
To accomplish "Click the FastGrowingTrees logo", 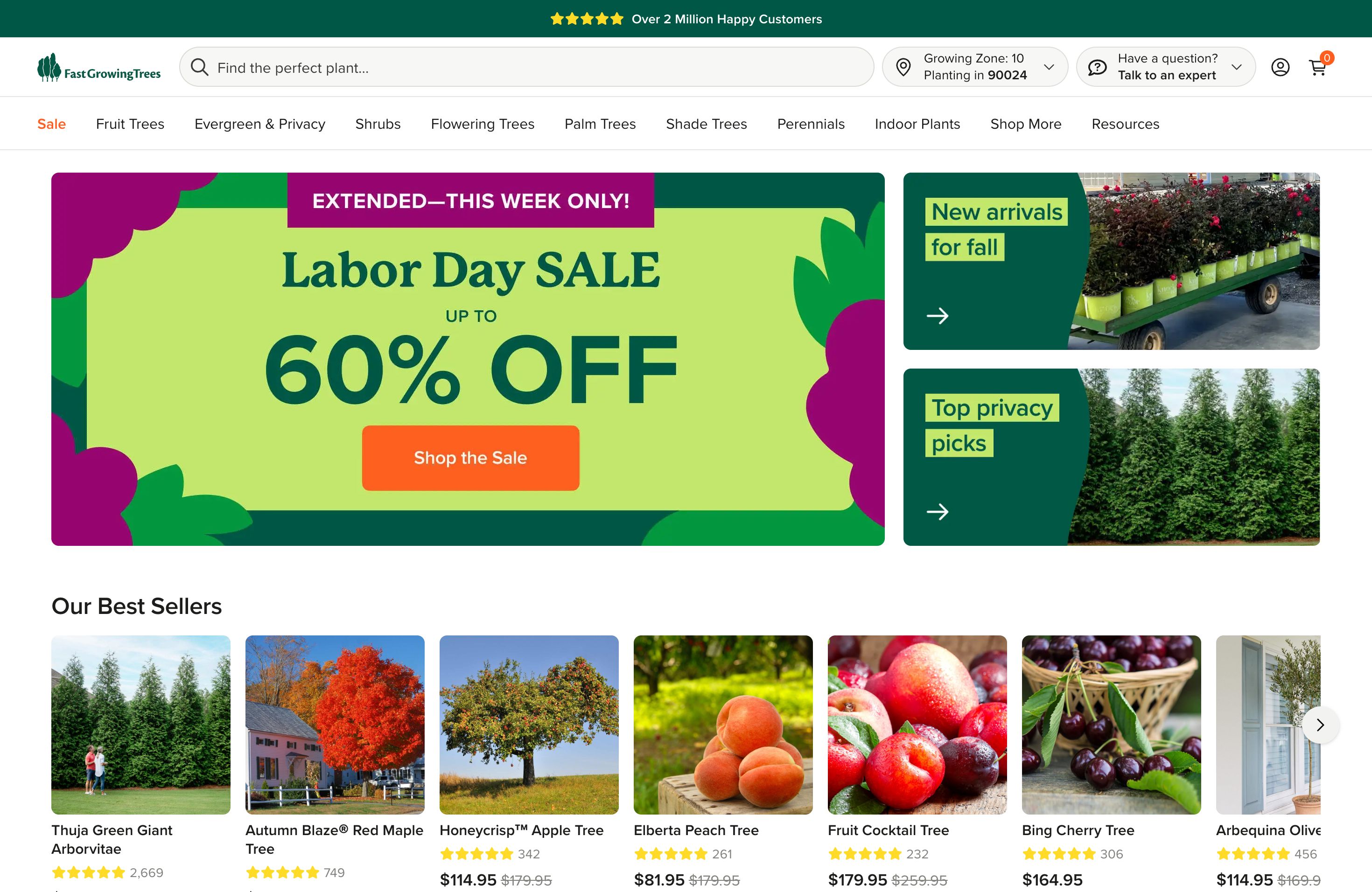I will [x=98, y=68].
